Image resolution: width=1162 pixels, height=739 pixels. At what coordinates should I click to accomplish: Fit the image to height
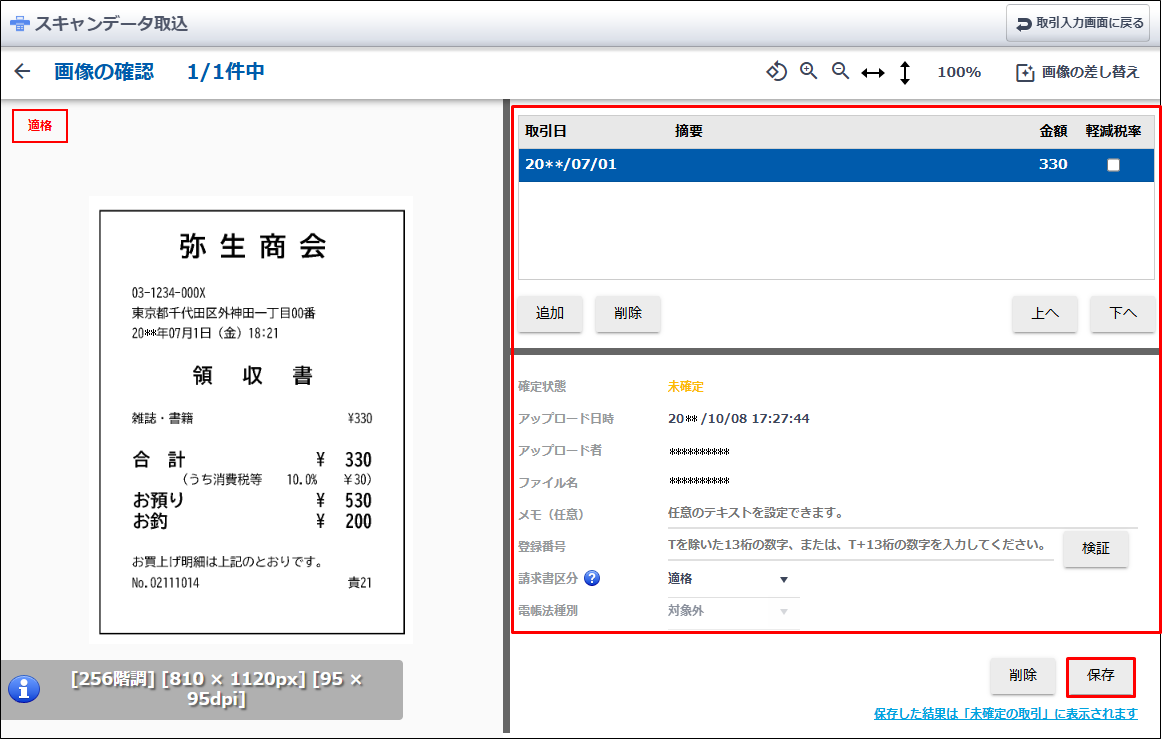pyautogui.click(x=905, y=72)
